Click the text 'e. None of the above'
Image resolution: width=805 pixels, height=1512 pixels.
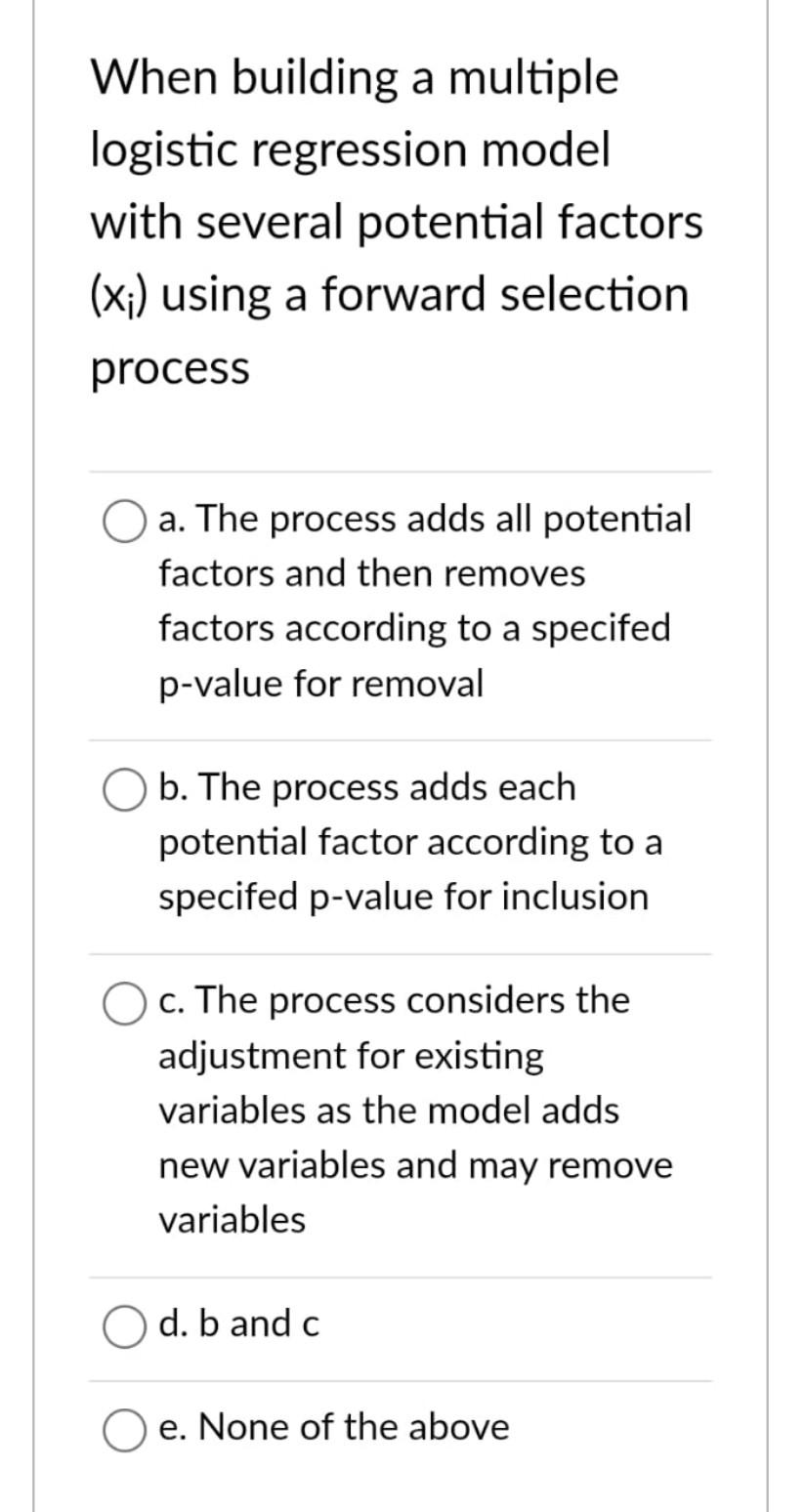point(332,1428)
